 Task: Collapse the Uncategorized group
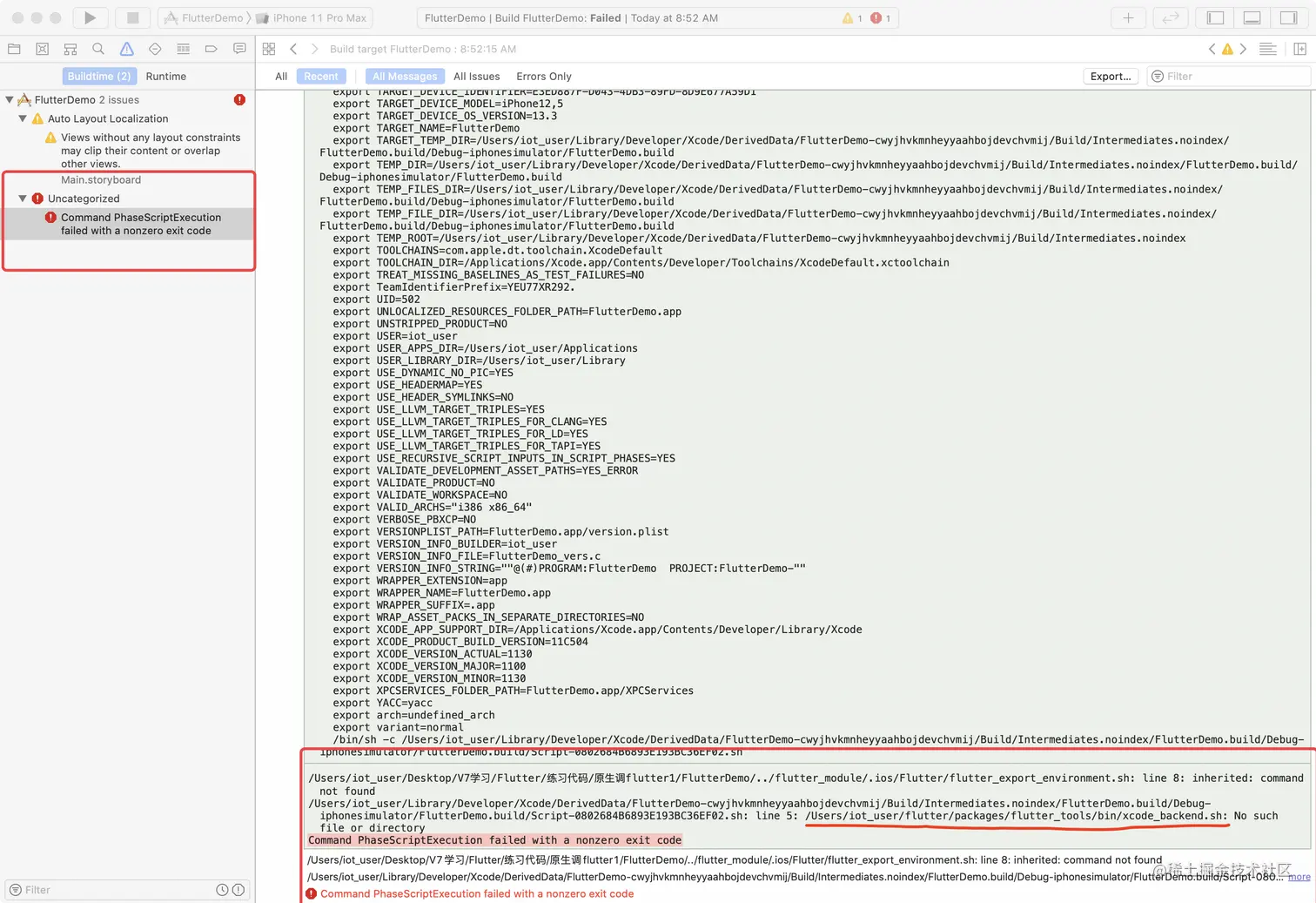pos(23,199)
